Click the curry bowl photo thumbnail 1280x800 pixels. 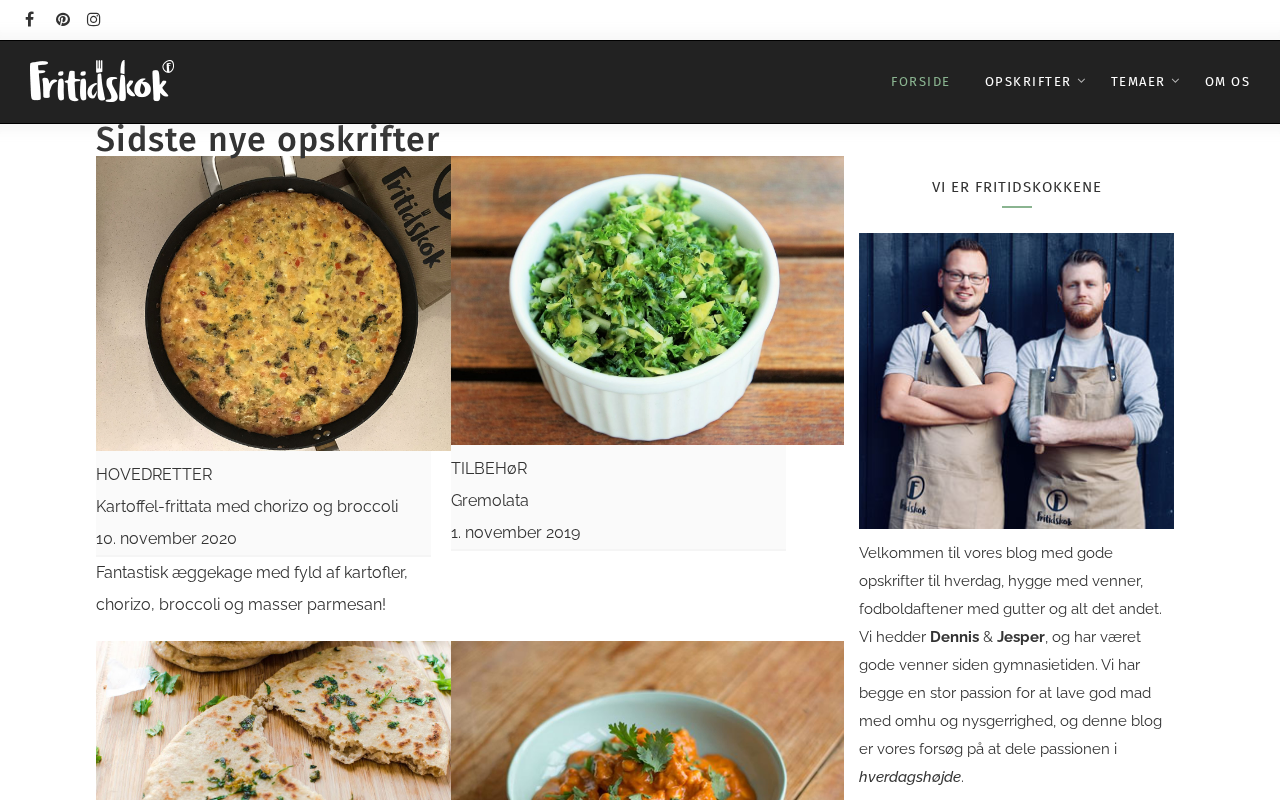pyautogui.click(x=647, y=720)
